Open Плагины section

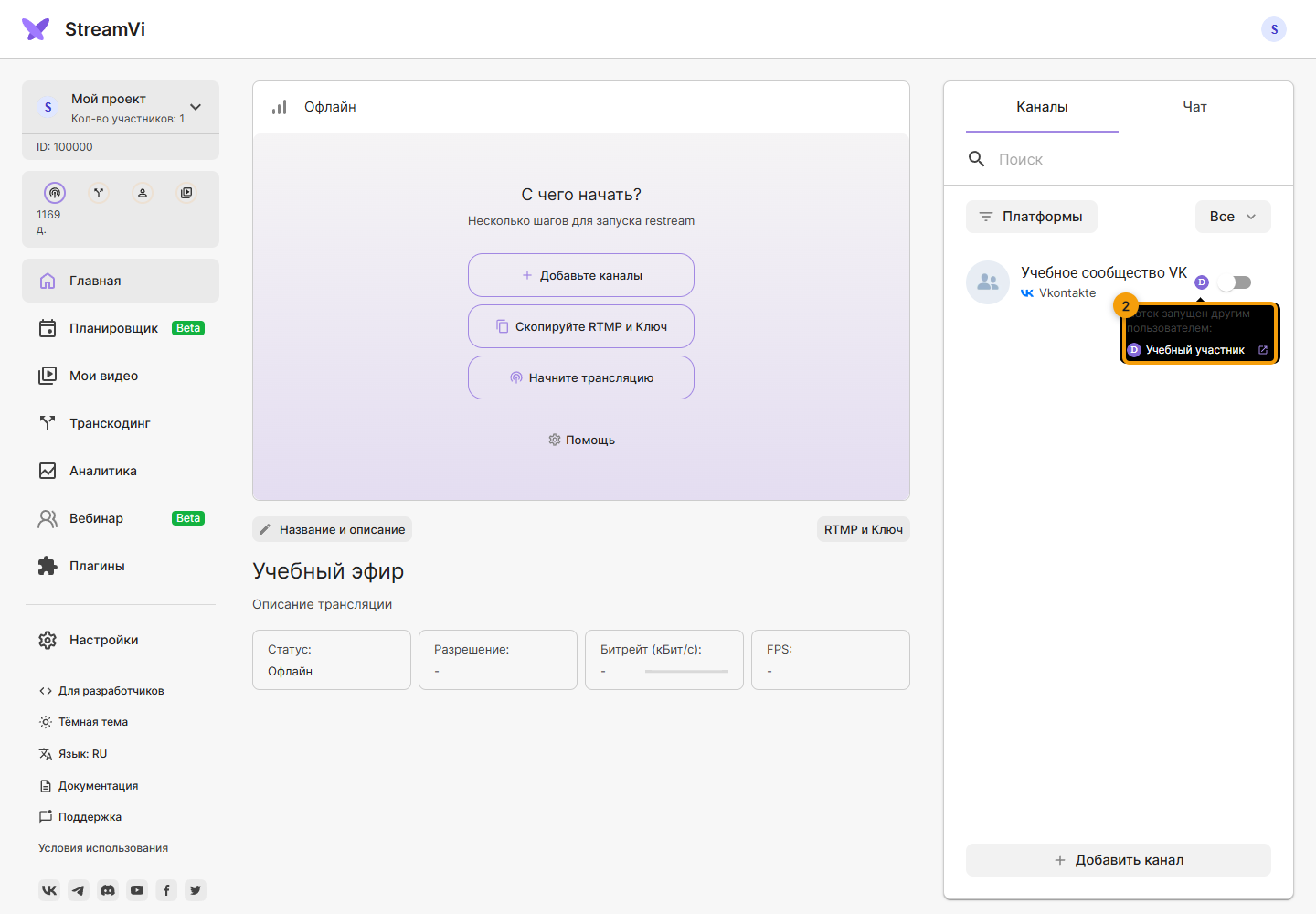click(121, 566)
